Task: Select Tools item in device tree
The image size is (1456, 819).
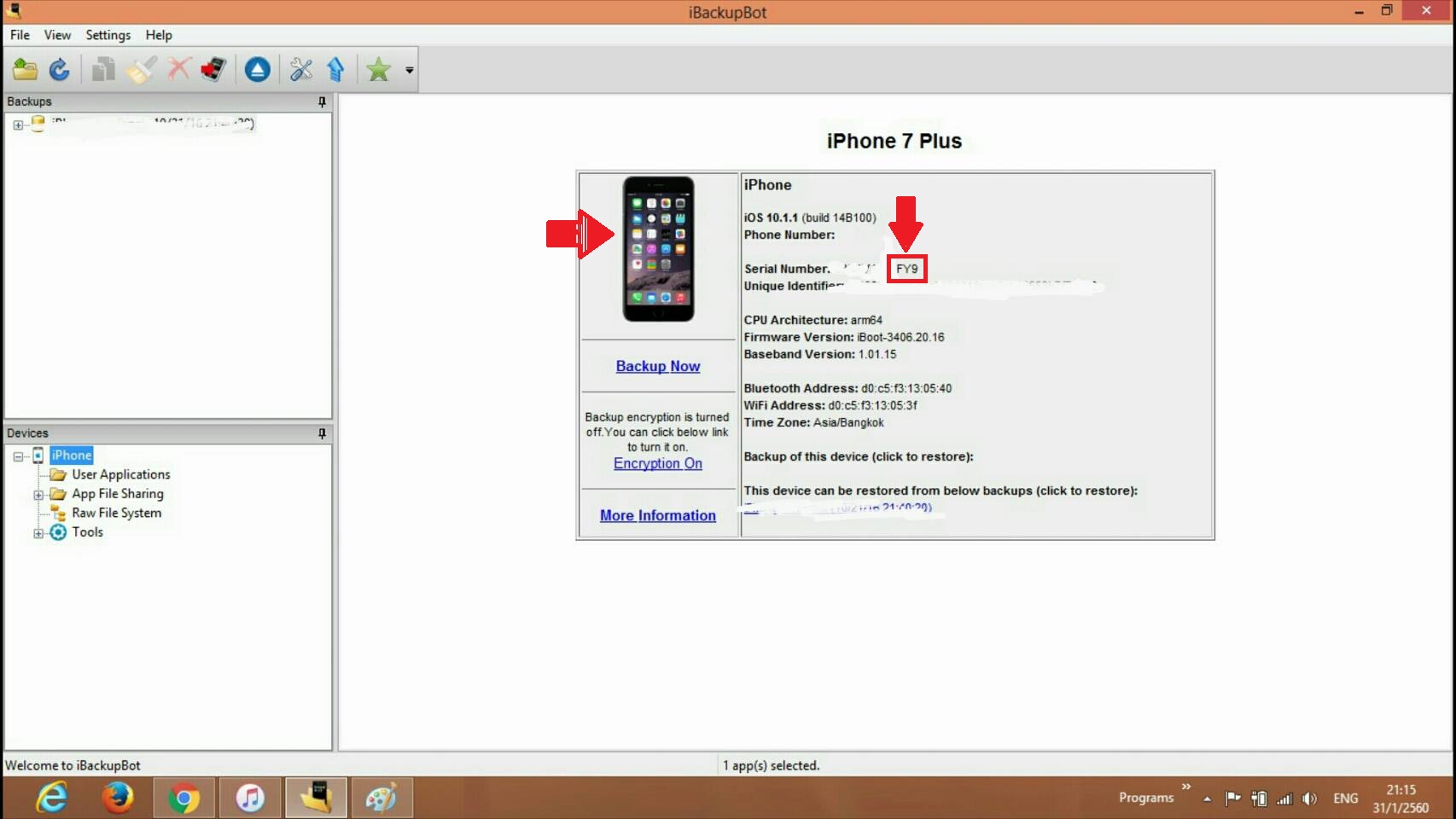Action: [x=87, y=532]
